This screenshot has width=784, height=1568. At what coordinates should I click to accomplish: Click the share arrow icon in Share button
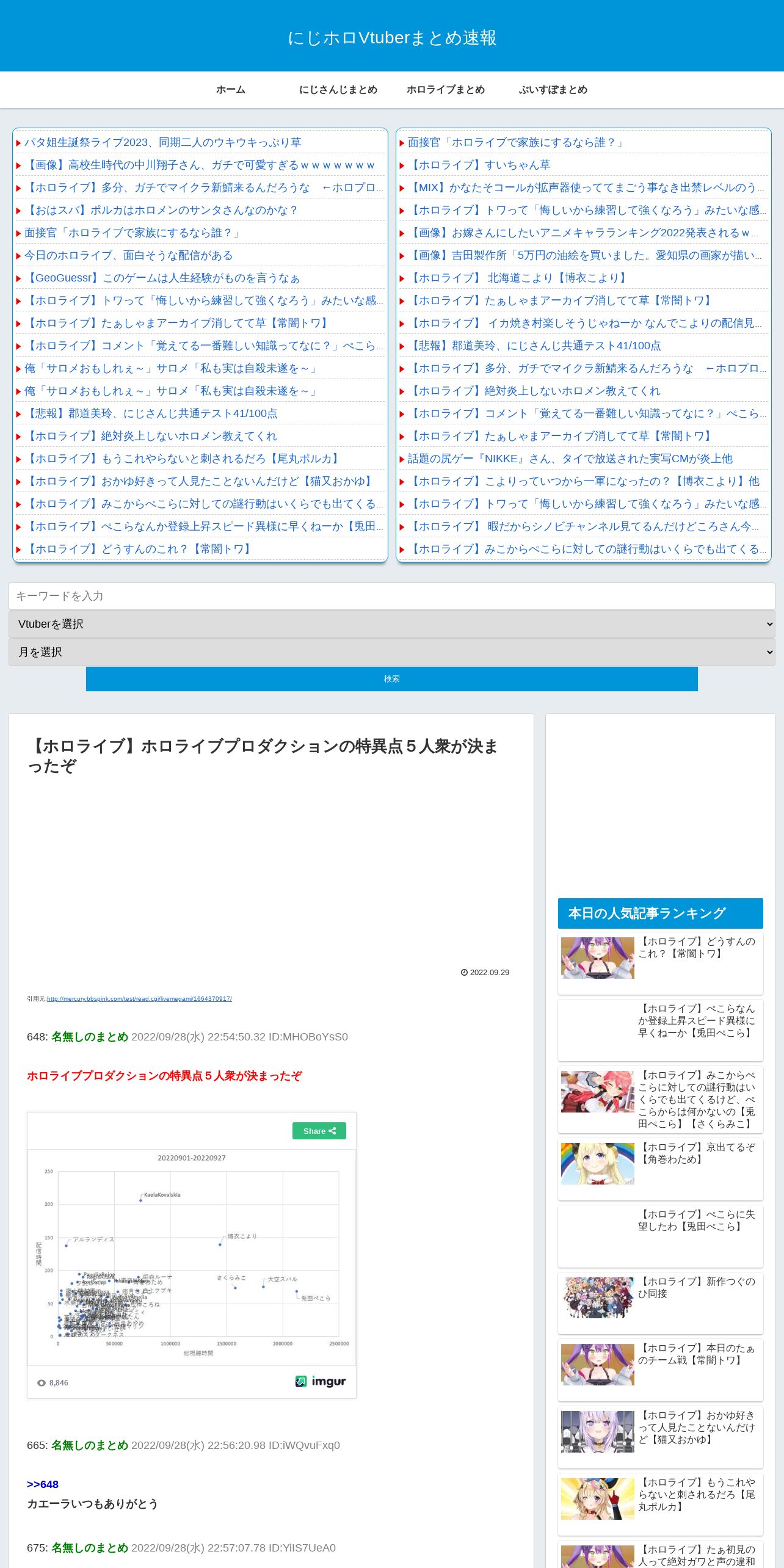[333, 1131]
